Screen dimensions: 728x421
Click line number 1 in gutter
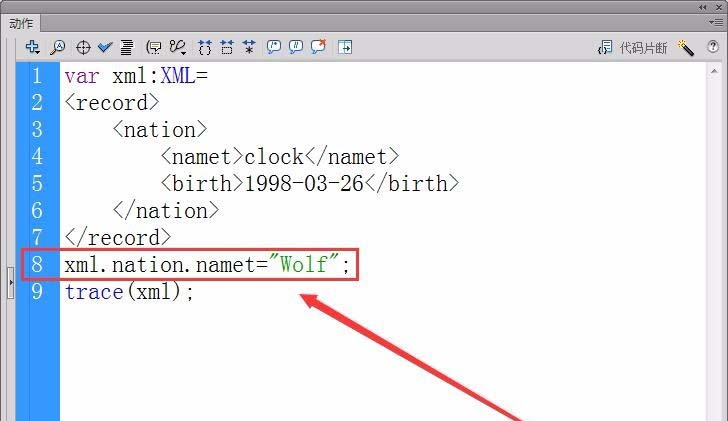coord(37,76)
